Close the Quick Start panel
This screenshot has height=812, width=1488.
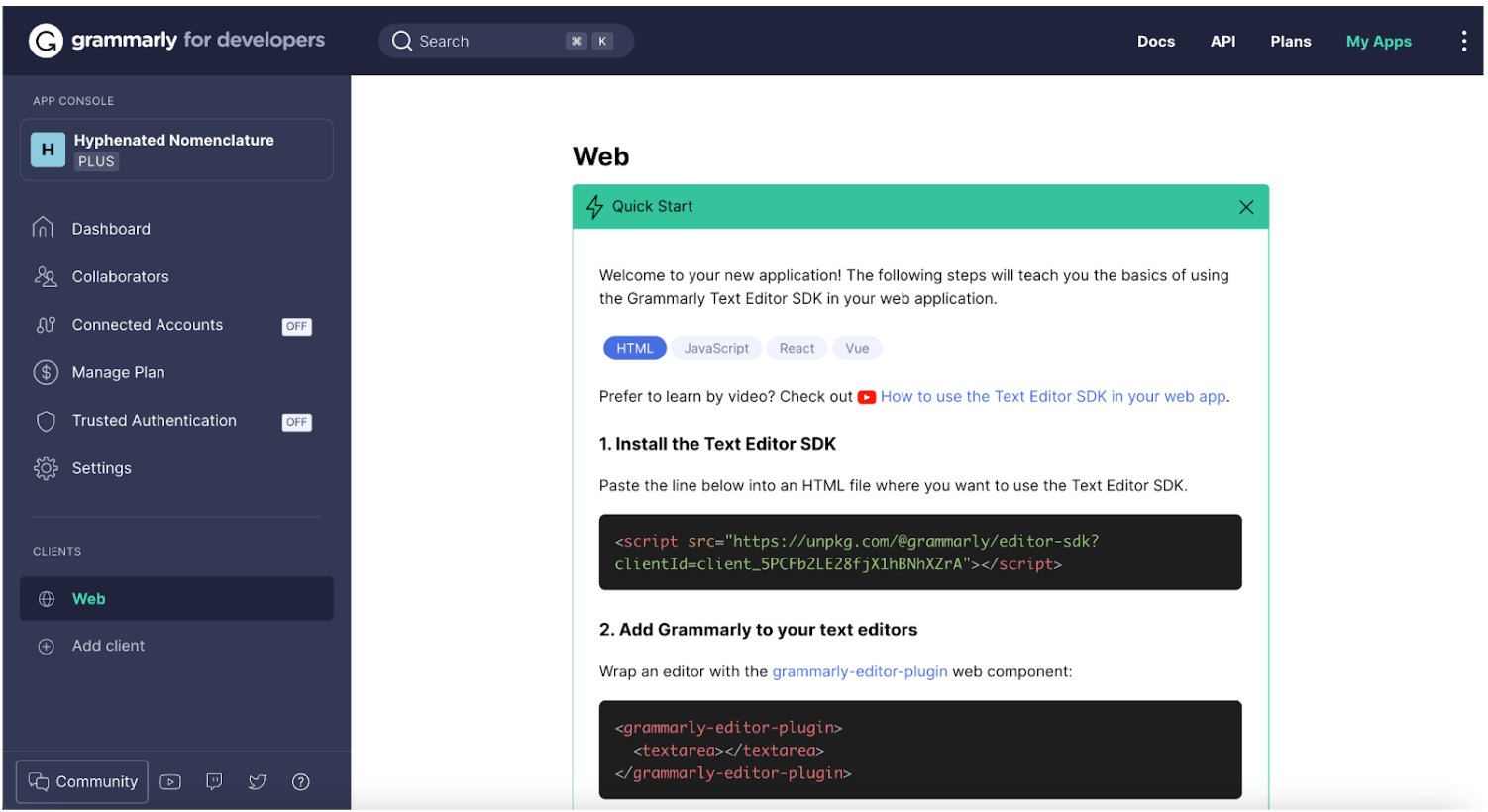pos(1246,207)
